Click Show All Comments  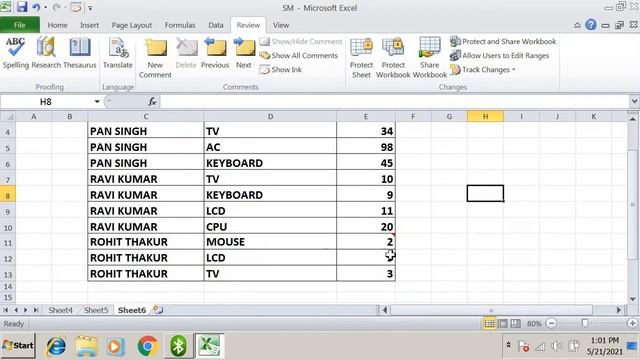click(x=299, y=56)
